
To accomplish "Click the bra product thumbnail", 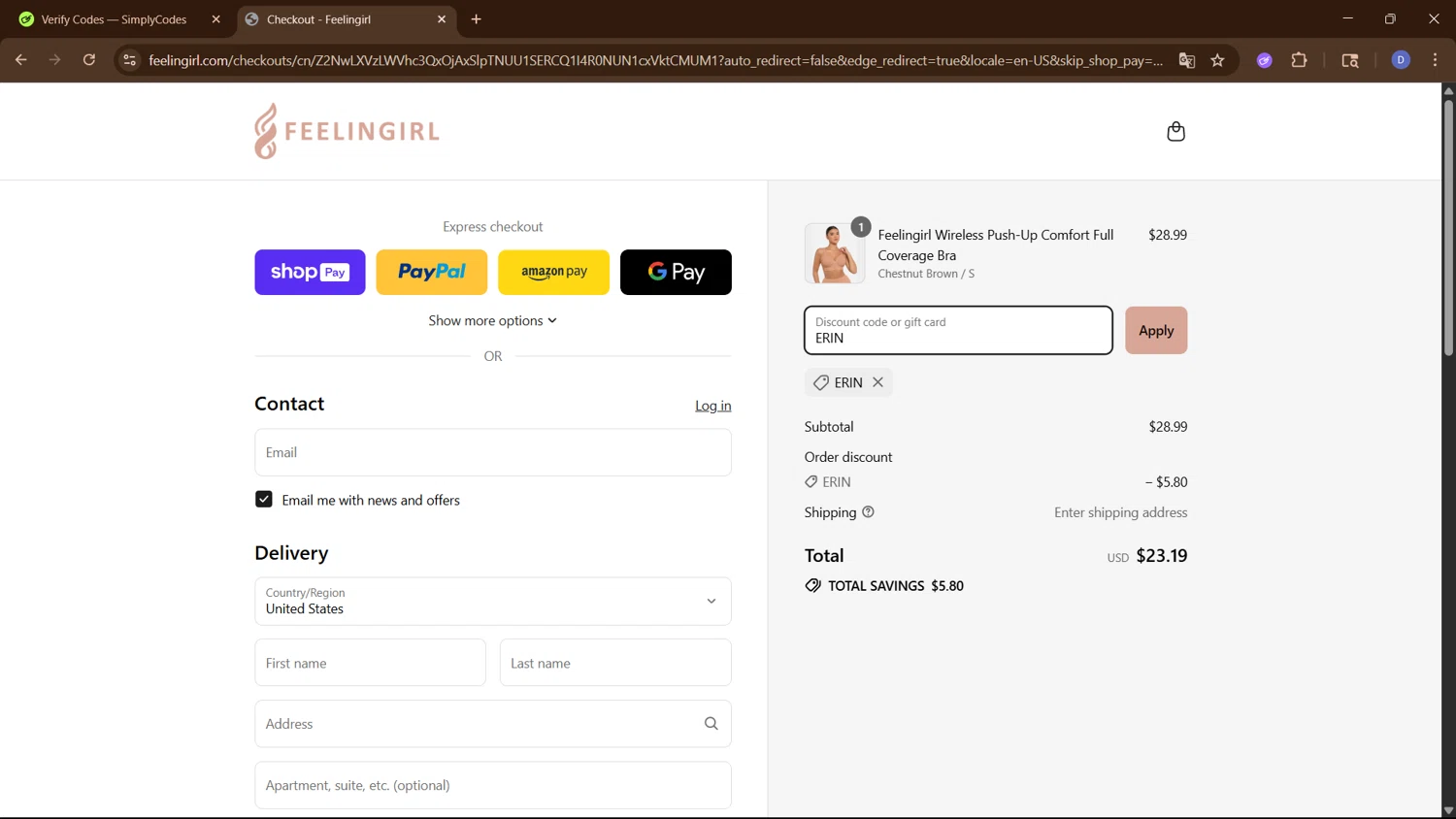I will coord(834,253).
